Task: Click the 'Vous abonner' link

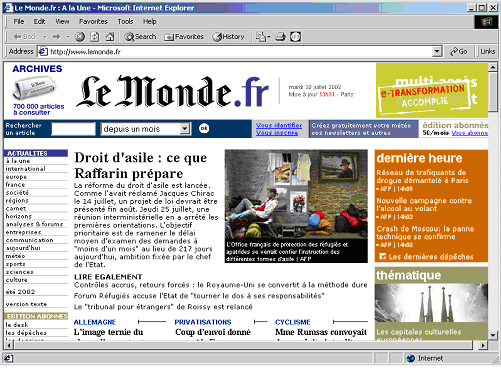Action: (470, 133)
